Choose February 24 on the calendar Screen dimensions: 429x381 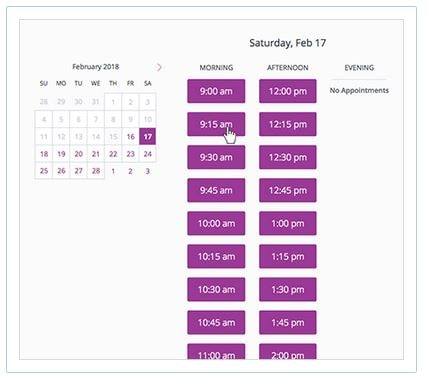148,154
